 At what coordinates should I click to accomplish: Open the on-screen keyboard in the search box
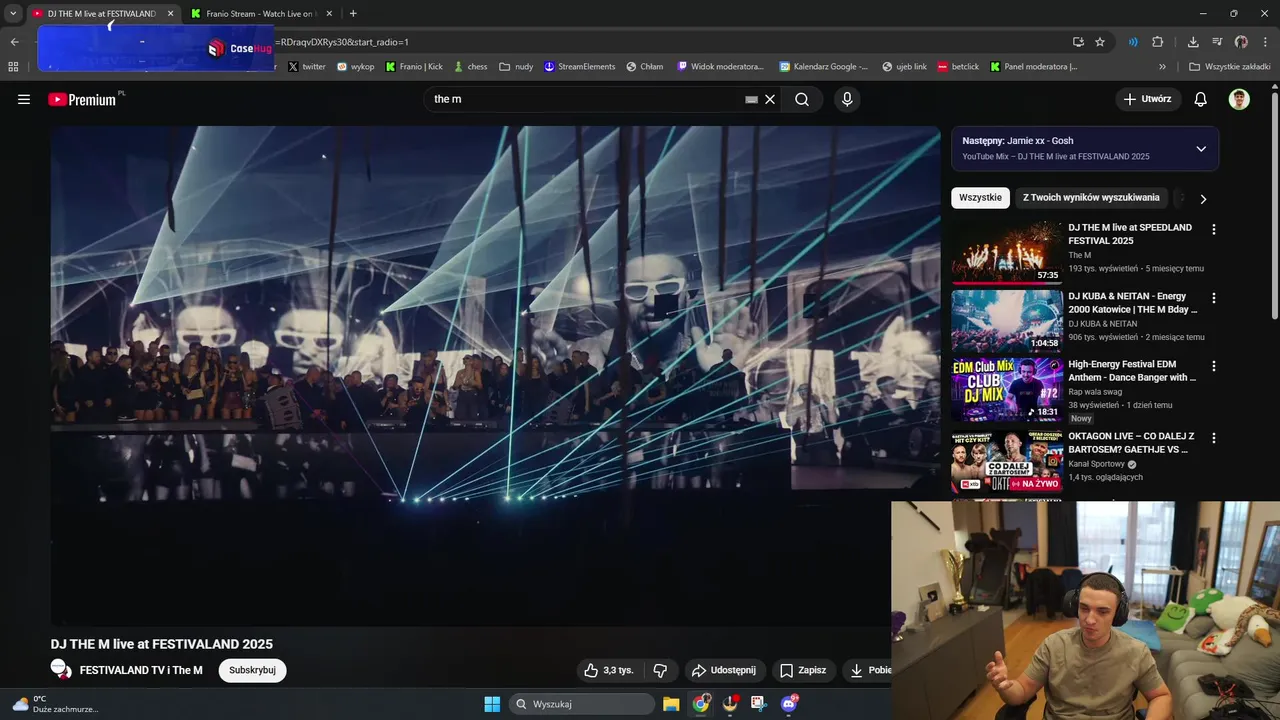[751, 99]
